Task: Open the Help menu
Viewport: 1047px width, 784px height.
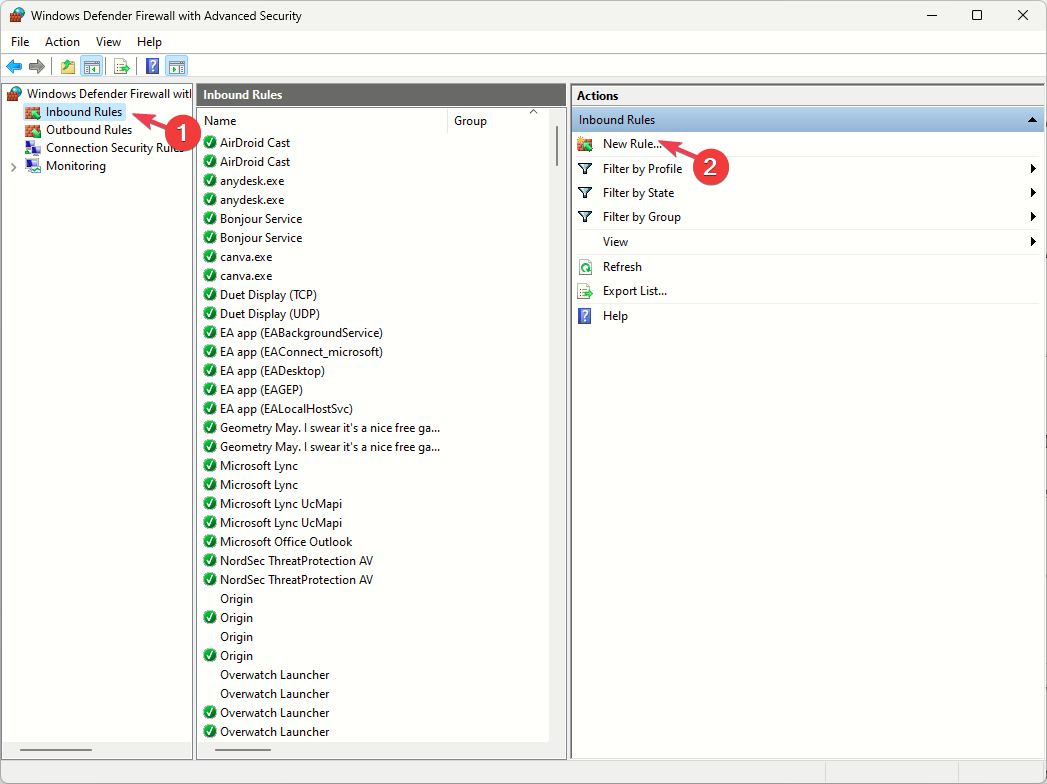Action: pyautogui.click(x=149, y=41)
